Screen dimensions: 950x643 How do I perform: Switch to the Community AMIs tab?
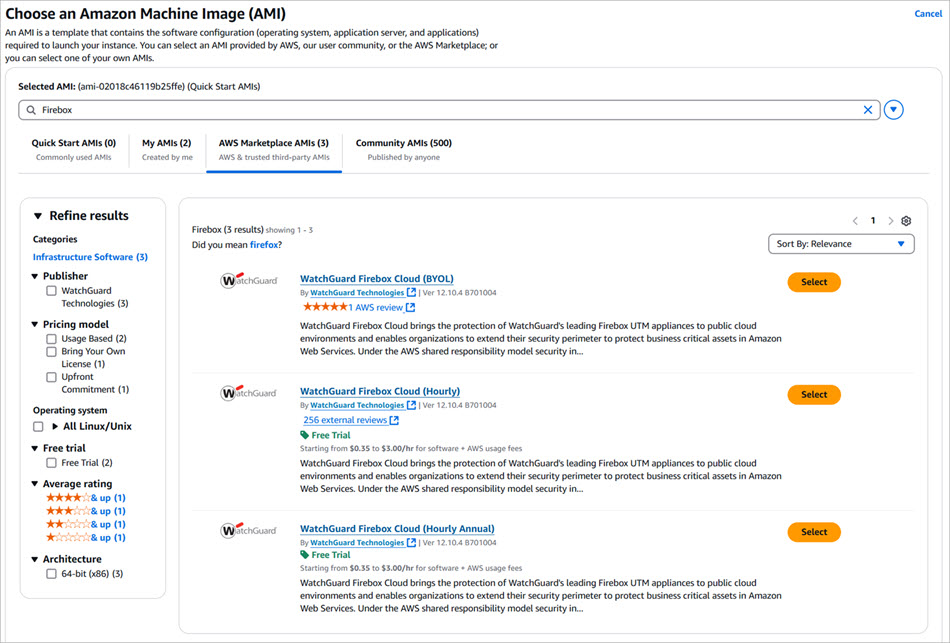[x=402, y=142]
